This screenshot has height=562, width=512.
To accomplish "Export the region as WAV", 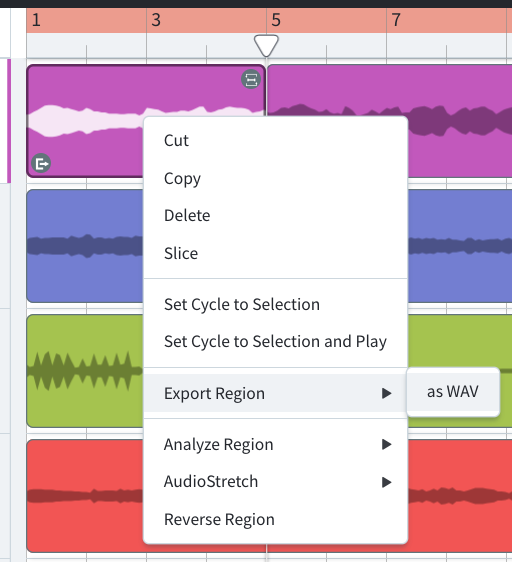I will point(453,392).
